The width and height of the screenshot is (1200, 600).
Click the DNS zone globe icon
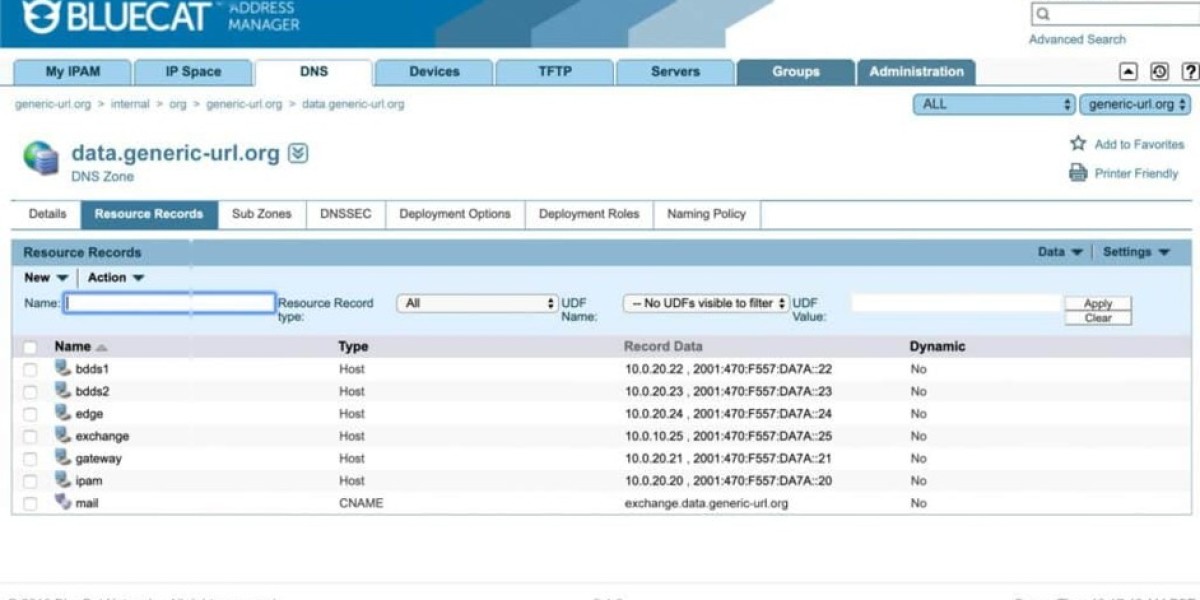41,158
